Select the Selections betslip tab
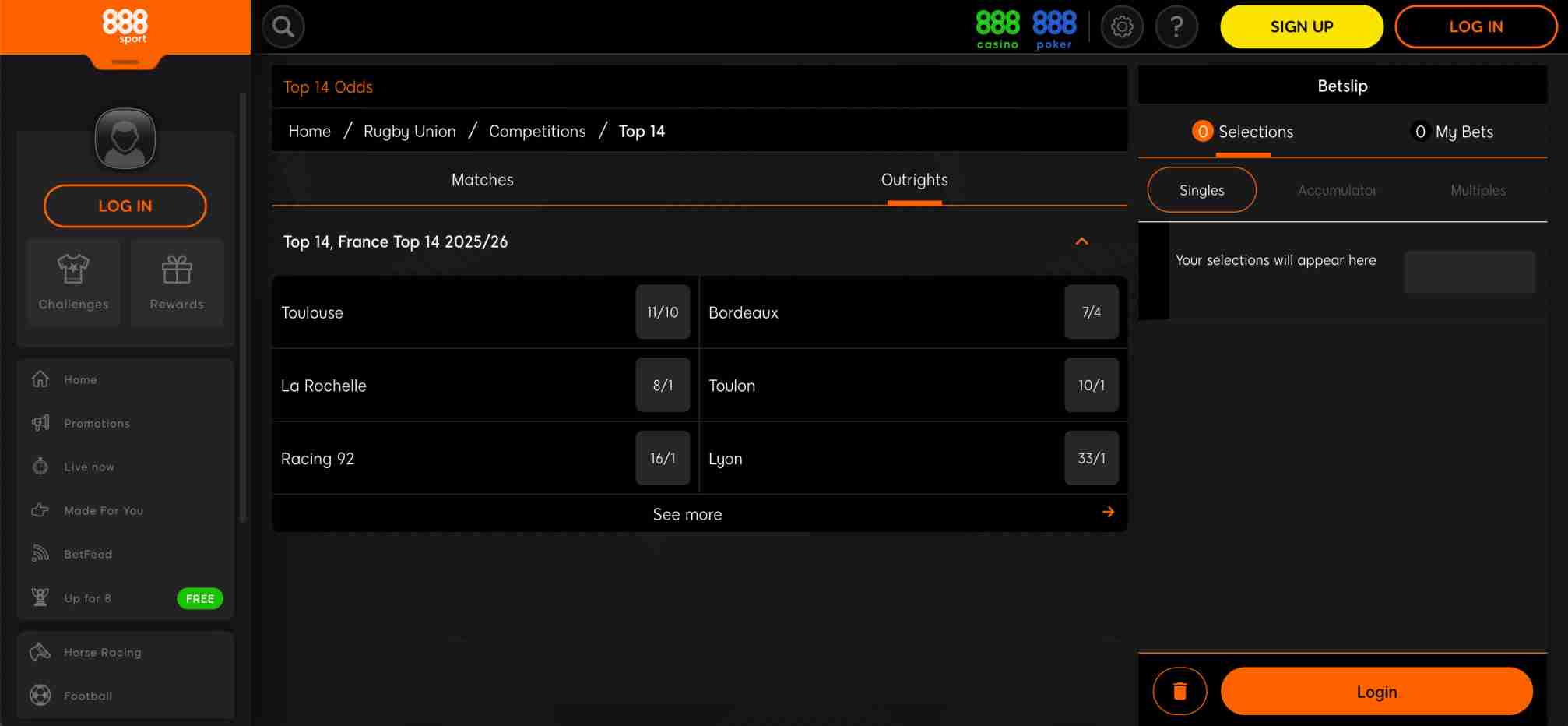Image resolution: width=1568 pixels, height=726 pixels. [1243, 132]
